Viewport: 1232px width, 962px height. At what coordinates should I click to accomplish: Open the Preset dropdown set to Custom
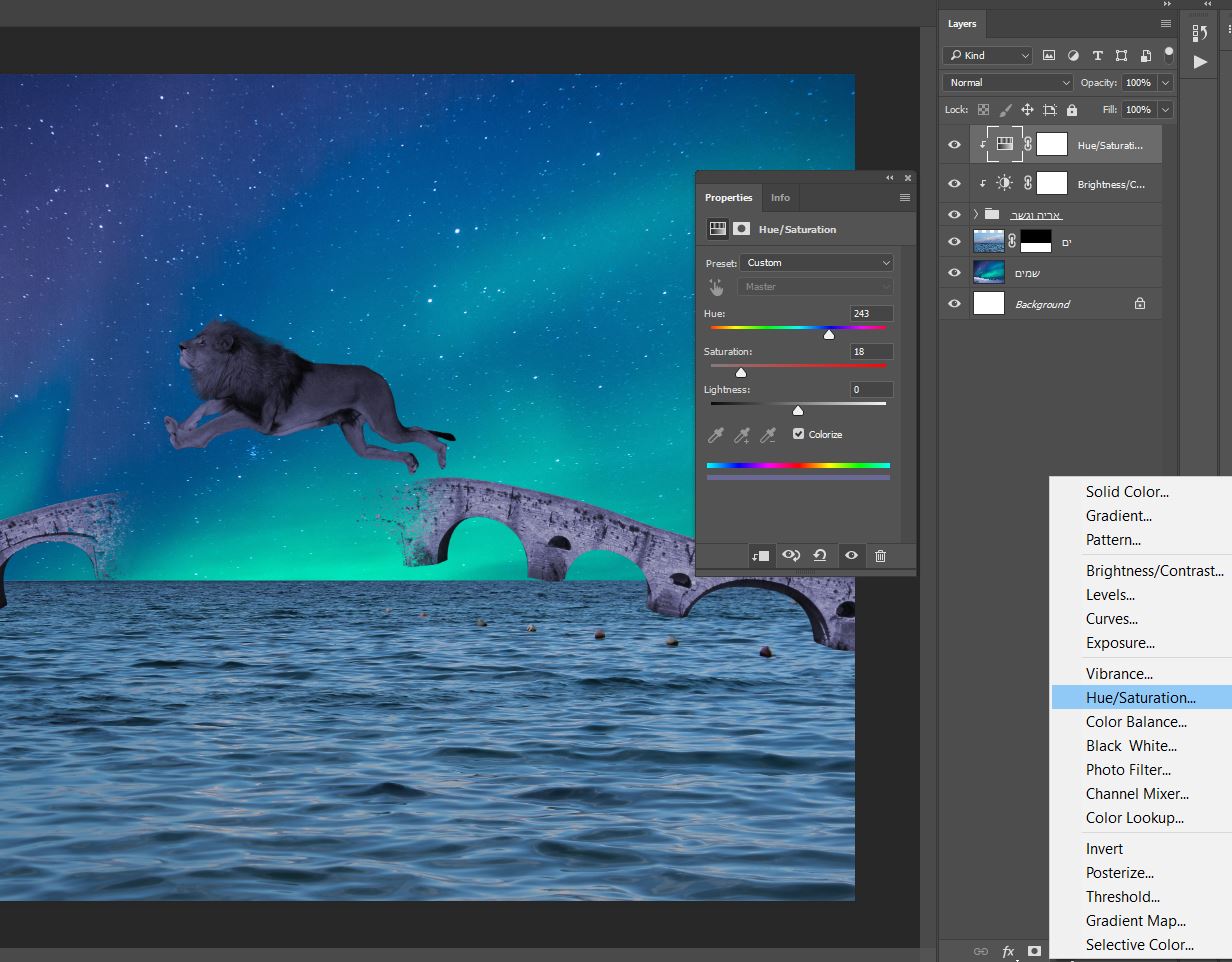817,263
